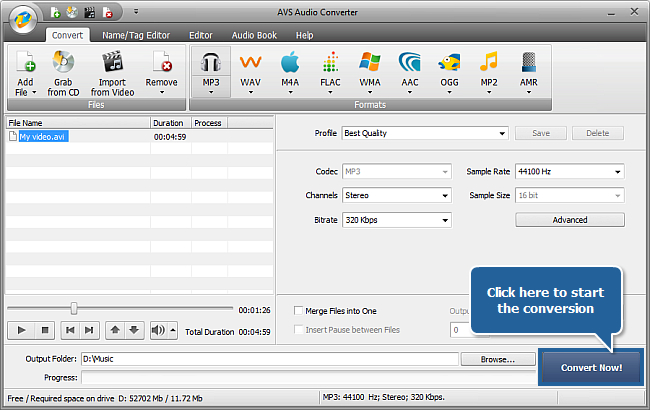This screenshot has width=650, height=410.
Task: Open the Name/Tag Editor tab
Action: point(136,35)
